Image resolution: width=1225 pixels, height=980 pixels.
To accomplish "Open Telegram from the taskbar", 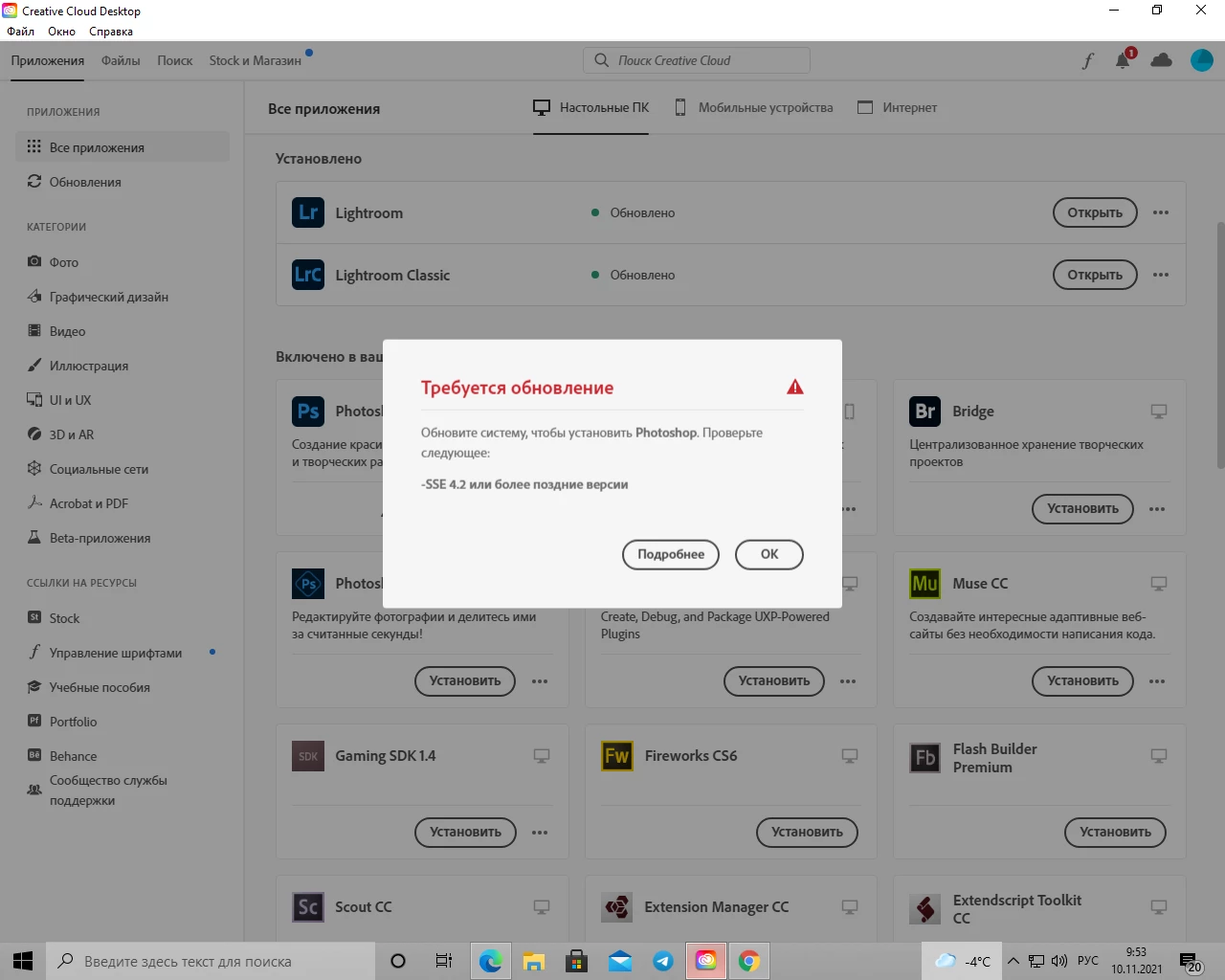I will 663,961.
